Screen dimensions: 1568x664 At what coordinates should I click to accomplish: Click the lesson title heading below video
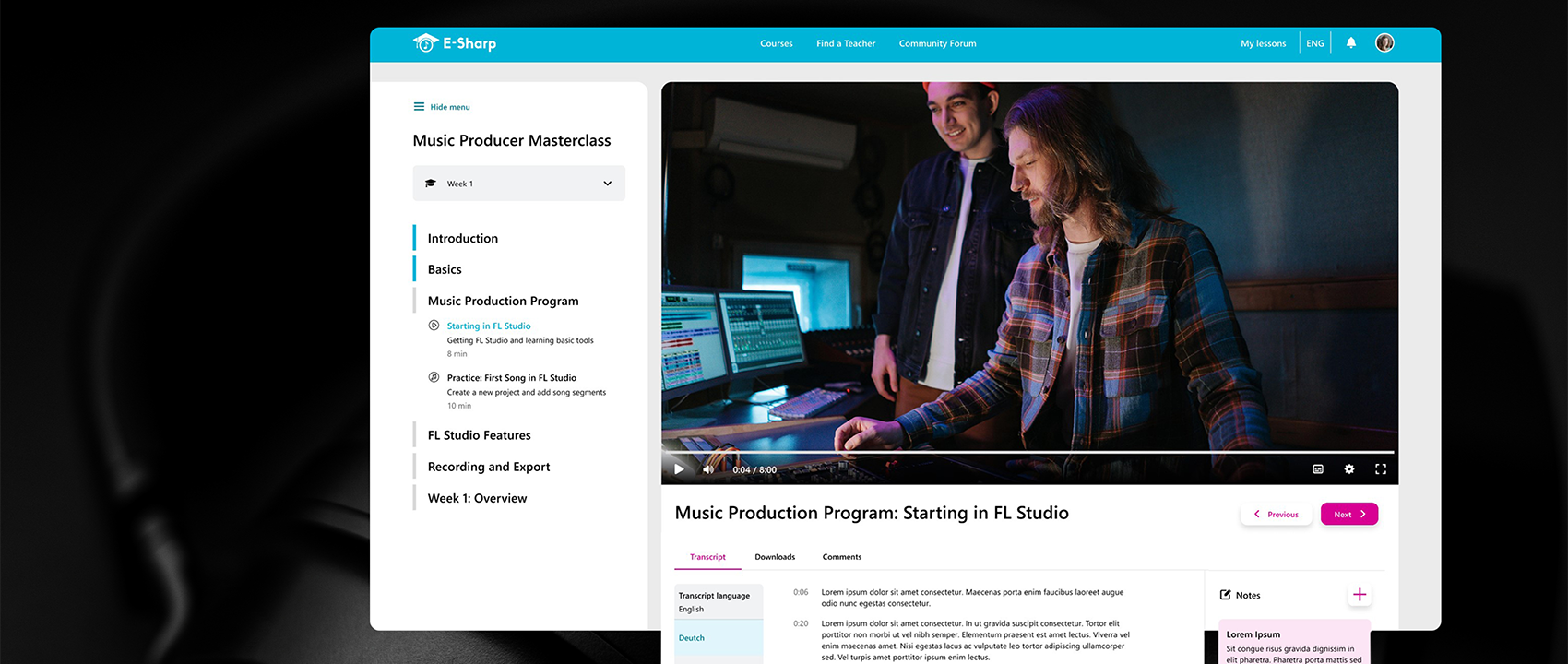pos(872,513)
